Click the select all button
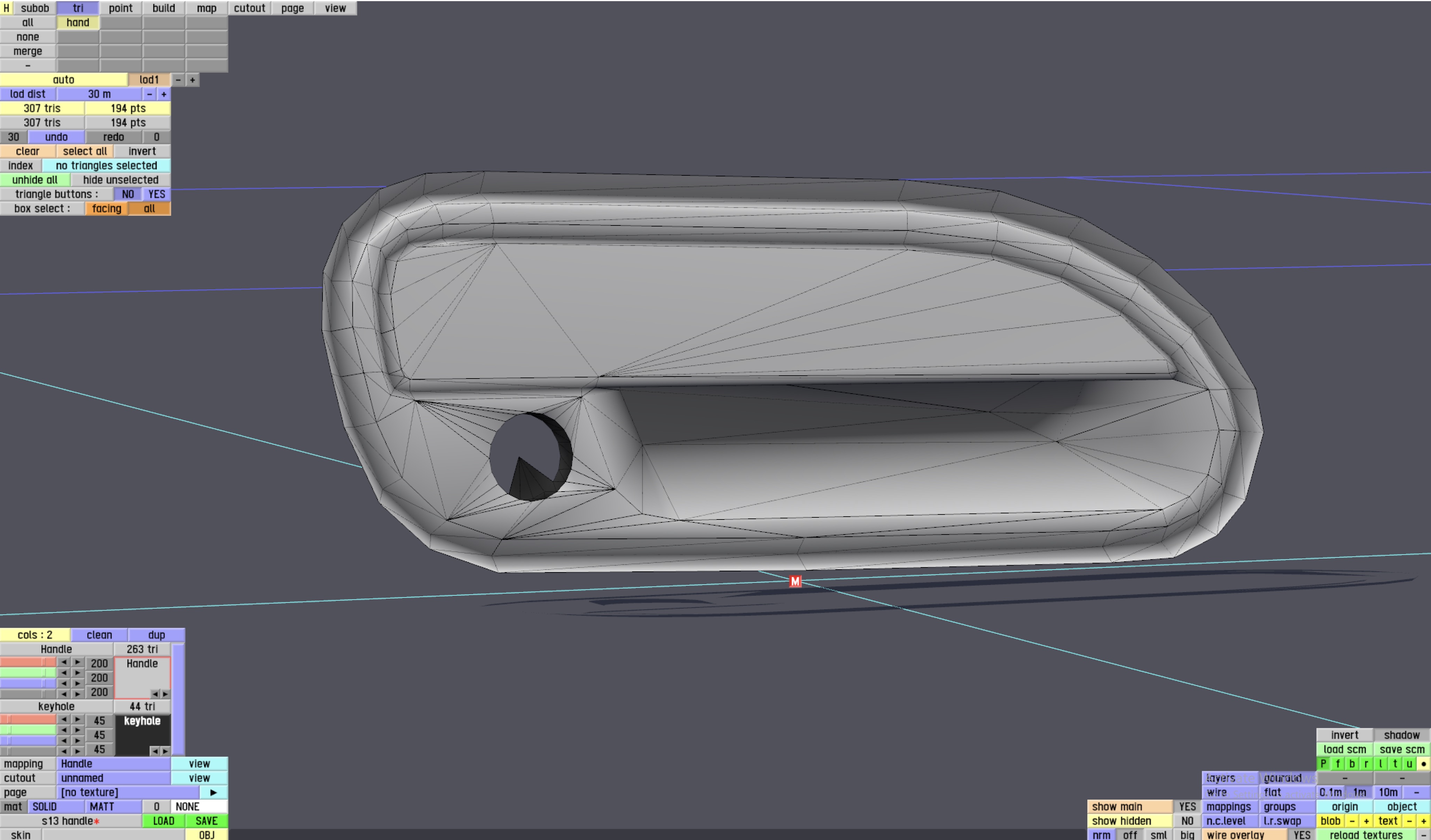This screenshot has width=1431, height=840. point(85,151)
